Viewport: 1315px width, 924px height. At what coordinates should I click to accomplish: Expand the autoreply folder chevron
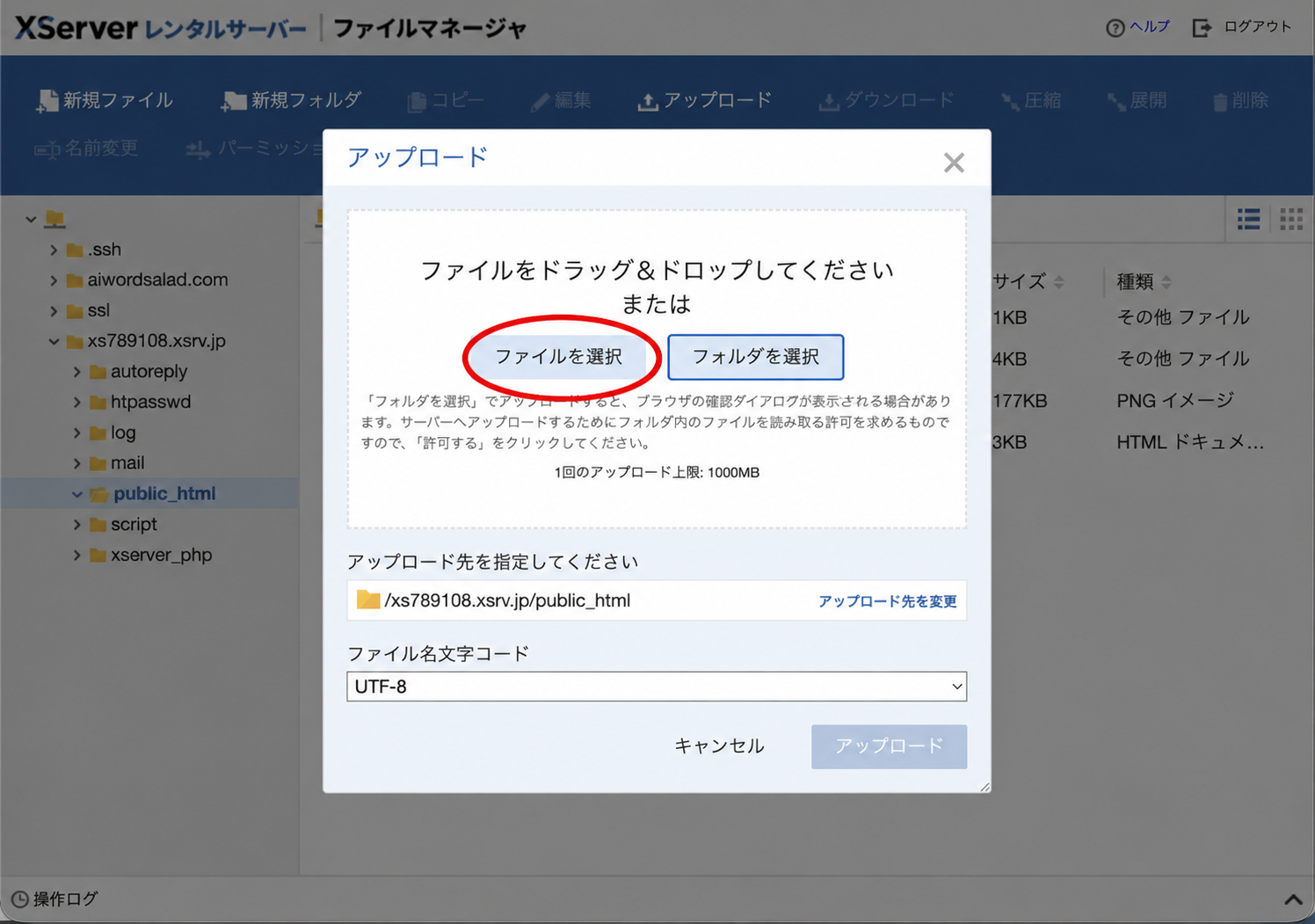(x=77, y=372)
